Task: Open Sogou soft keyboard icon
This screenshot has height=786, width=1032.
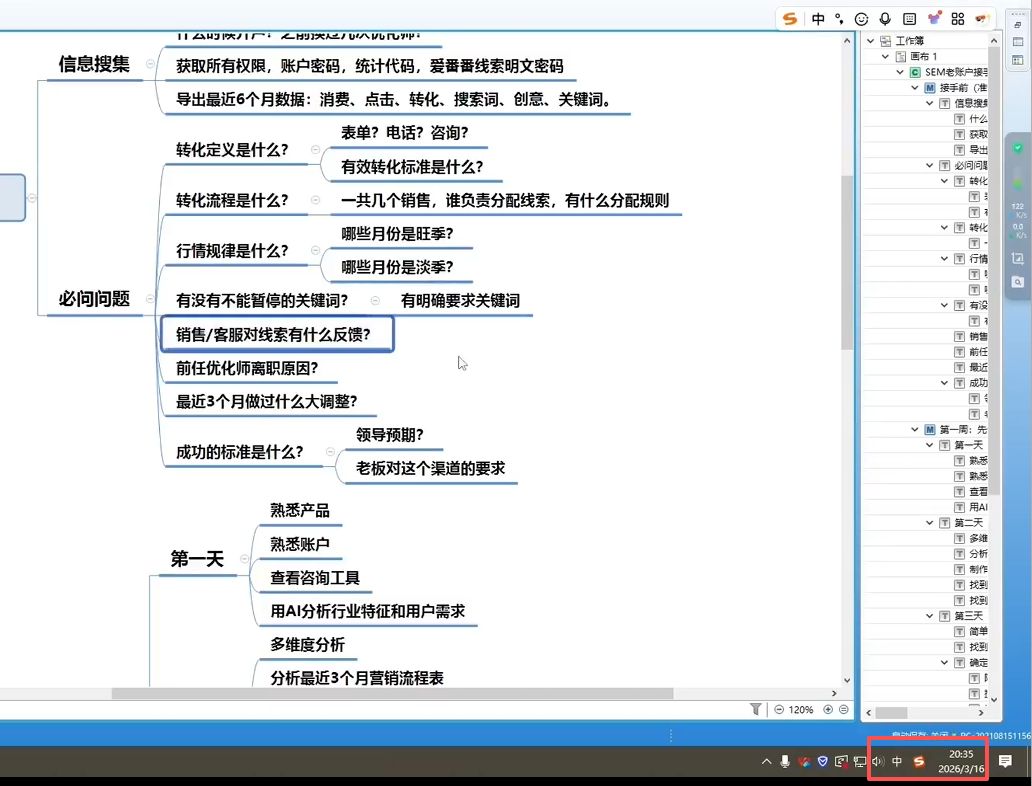Action: (x=909, y=19)
